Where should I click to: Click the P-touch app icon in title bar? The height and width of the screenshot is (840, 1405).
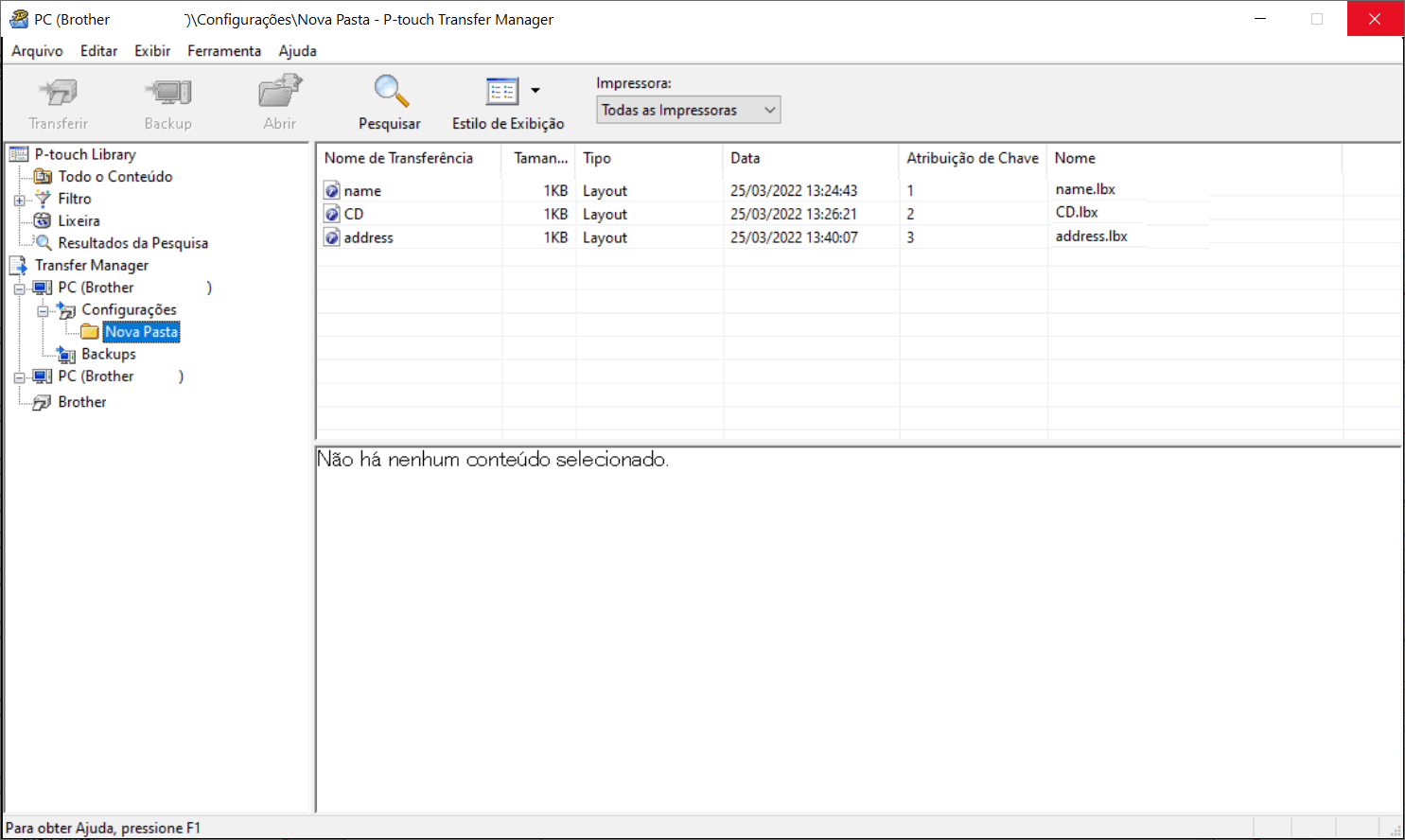[19, 19]
